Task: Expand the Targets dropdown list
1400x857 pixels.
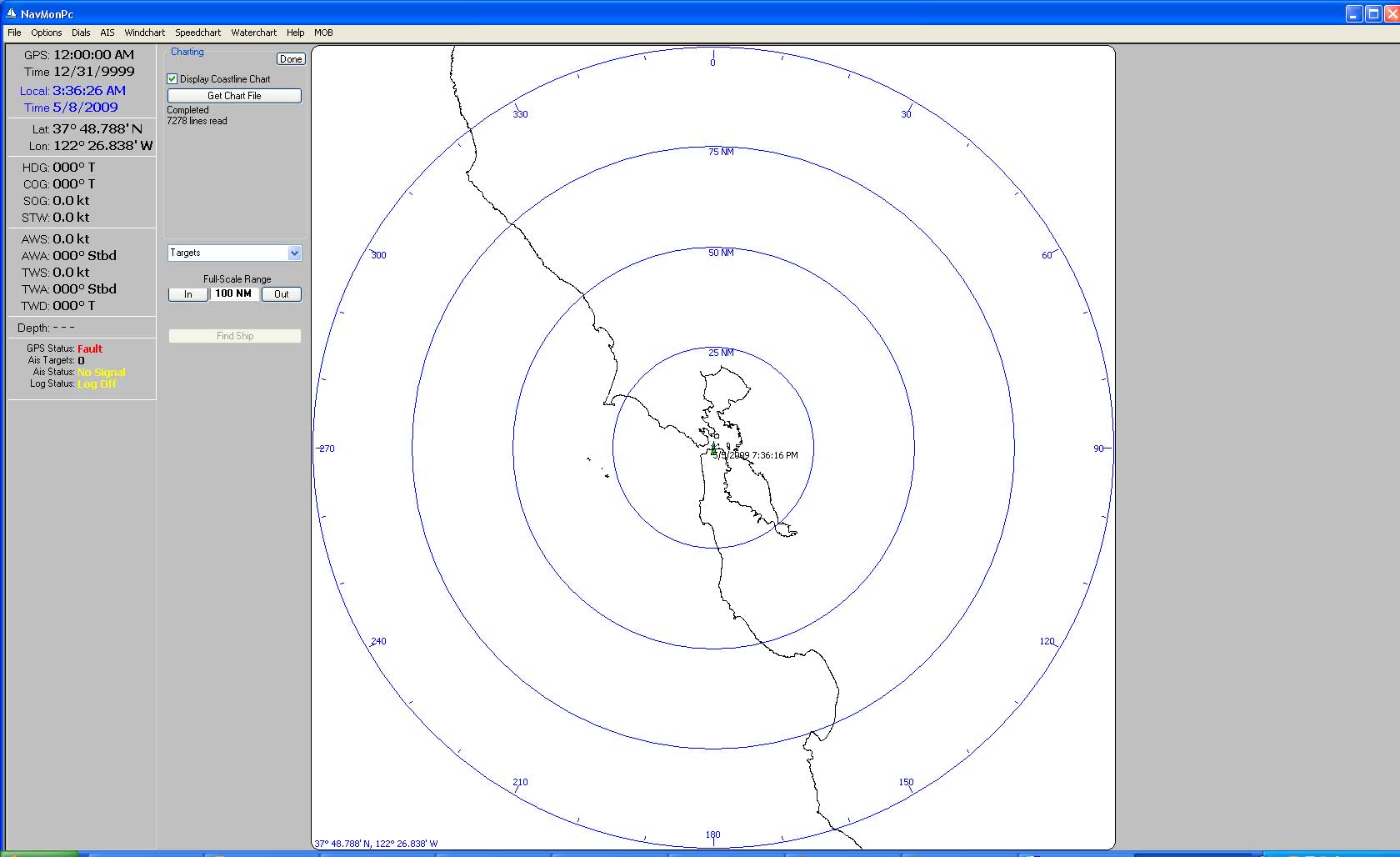Action: (294, 253)
